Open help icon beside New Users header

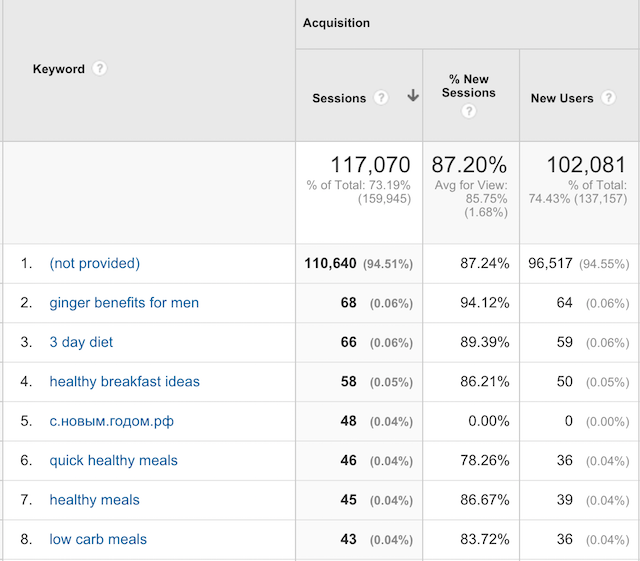(608, 98)
